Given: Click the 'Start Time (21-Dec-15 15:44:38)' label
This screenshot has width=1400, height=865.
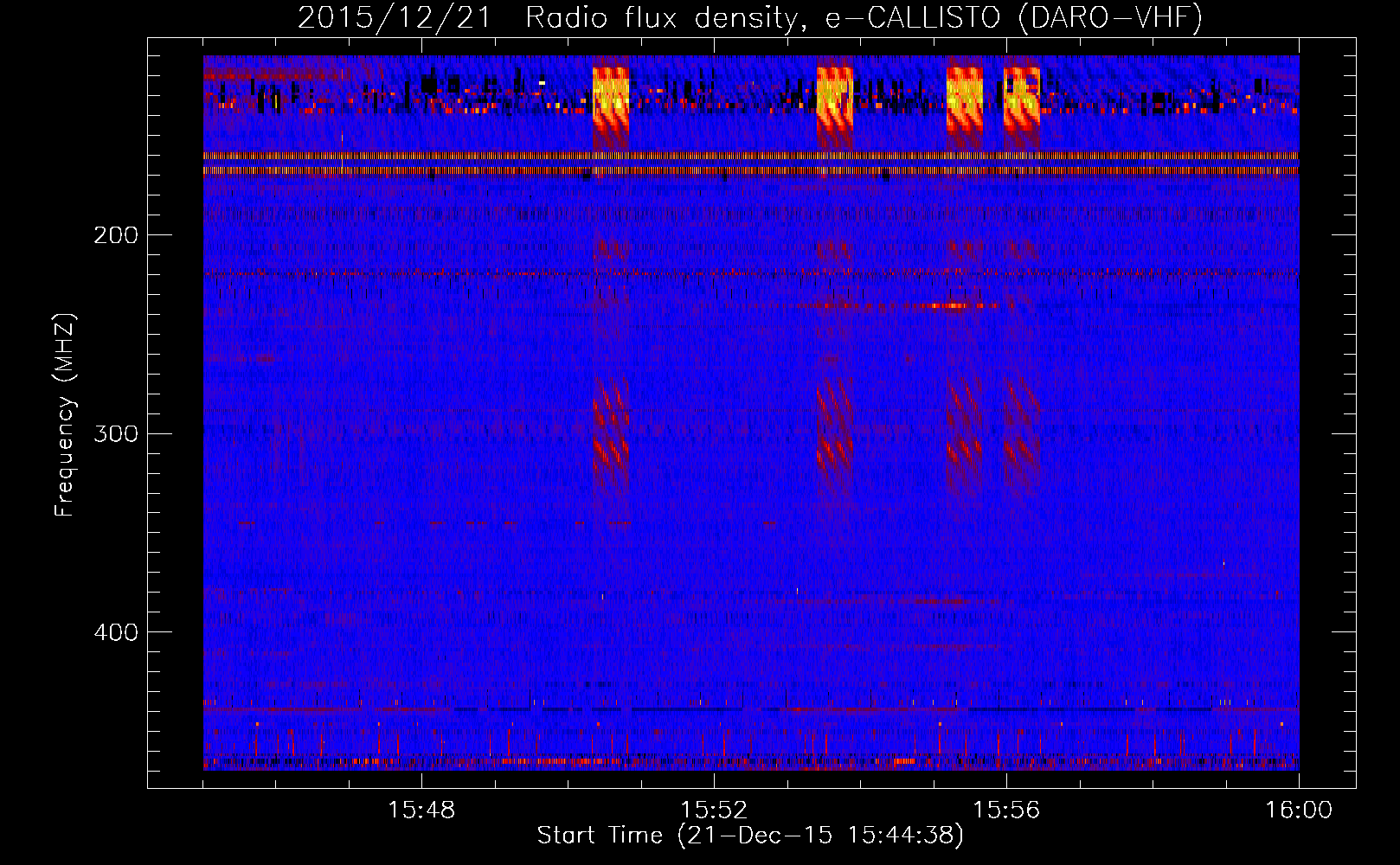Looking at the screenshot, I should point(750,836).
